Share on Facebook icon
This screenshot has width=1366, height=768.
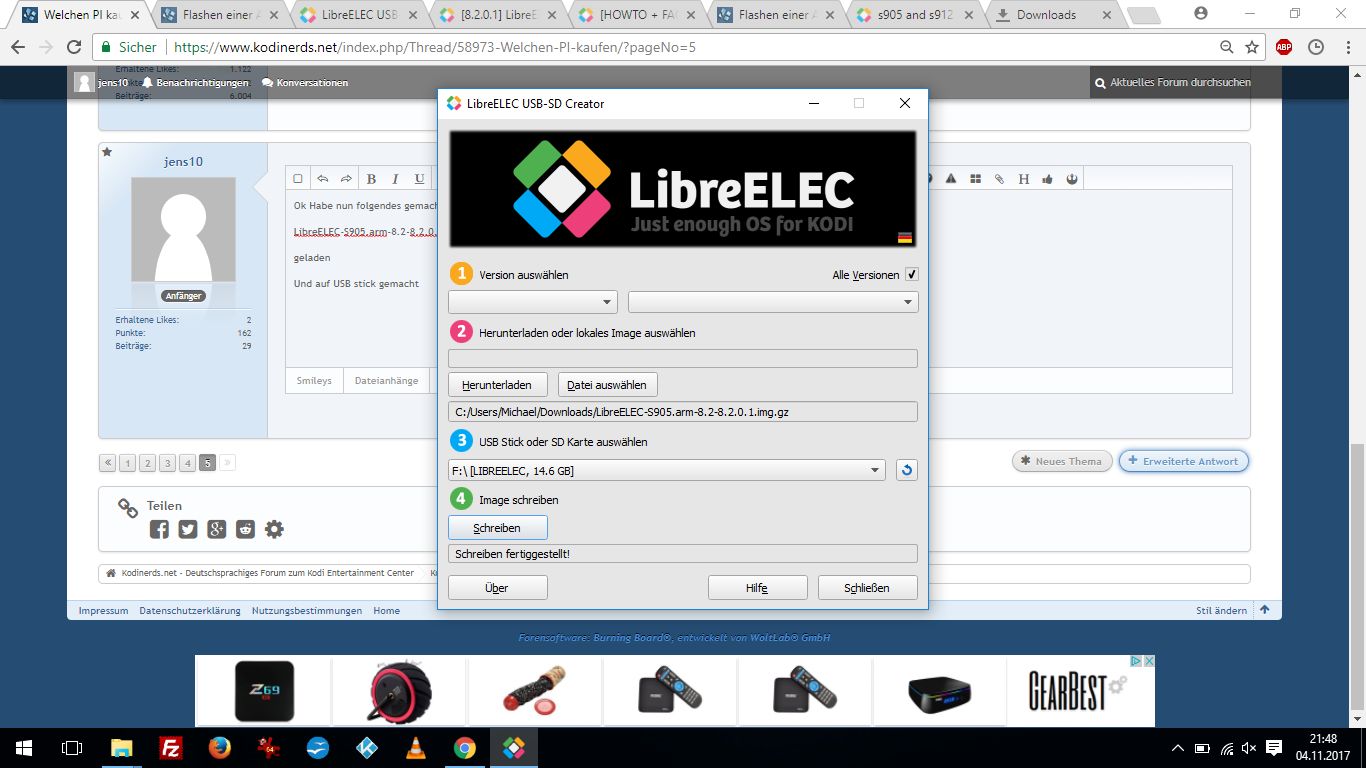click(159, 529)
